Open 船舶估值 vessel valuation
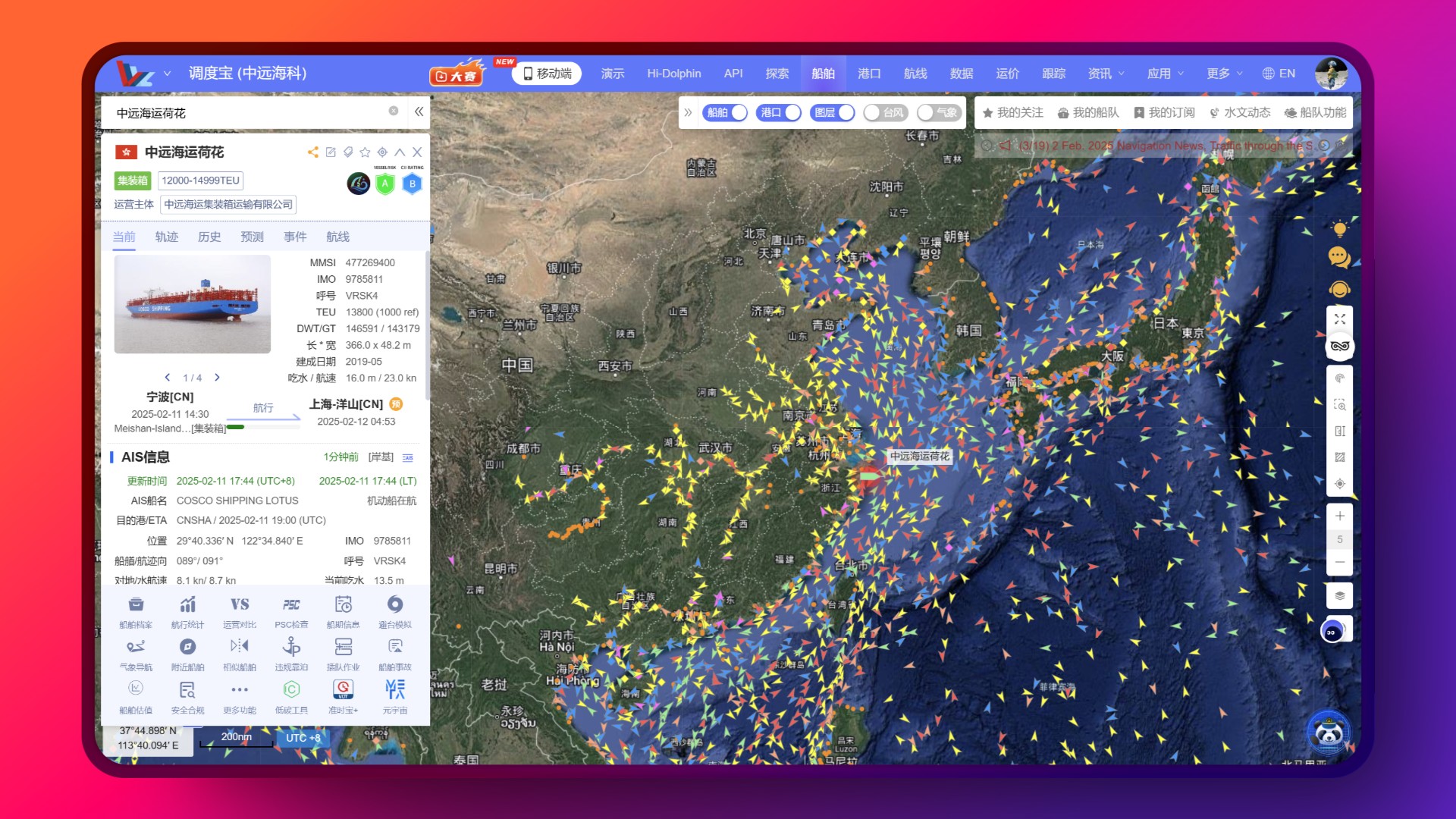This screenshot has height=819, width=1456. 136,698
